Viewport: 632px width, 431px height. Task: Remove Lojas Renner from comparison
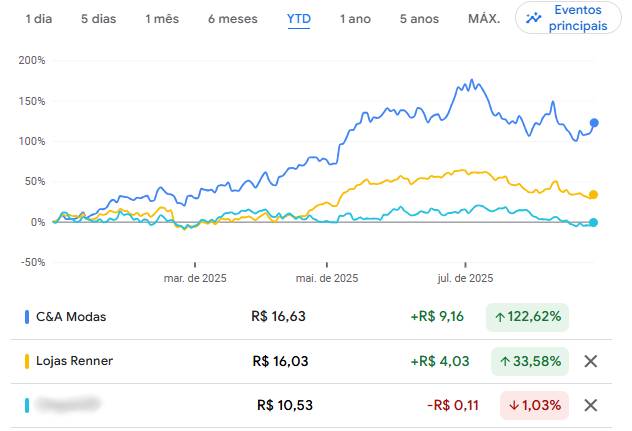590,361
